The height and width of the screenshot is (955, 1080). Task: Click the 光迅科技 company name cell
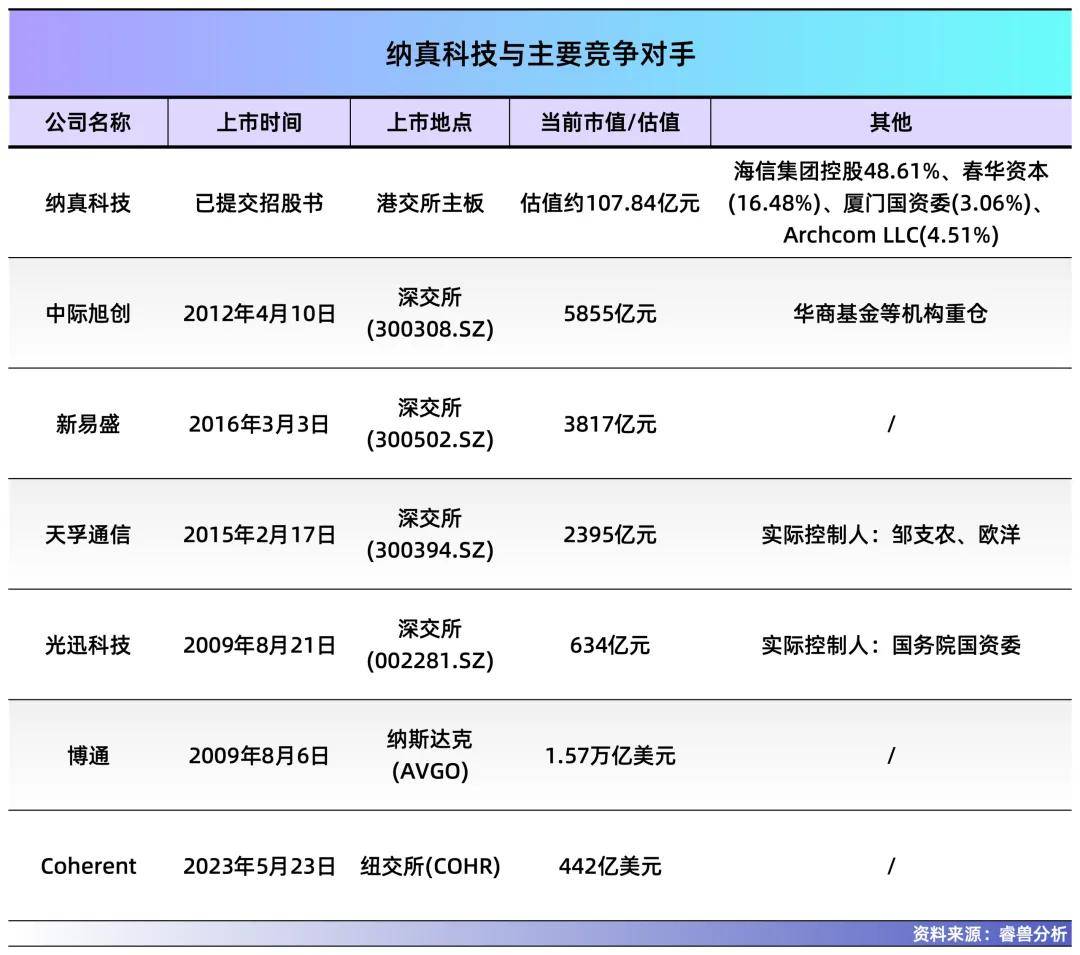pos(88,645)
